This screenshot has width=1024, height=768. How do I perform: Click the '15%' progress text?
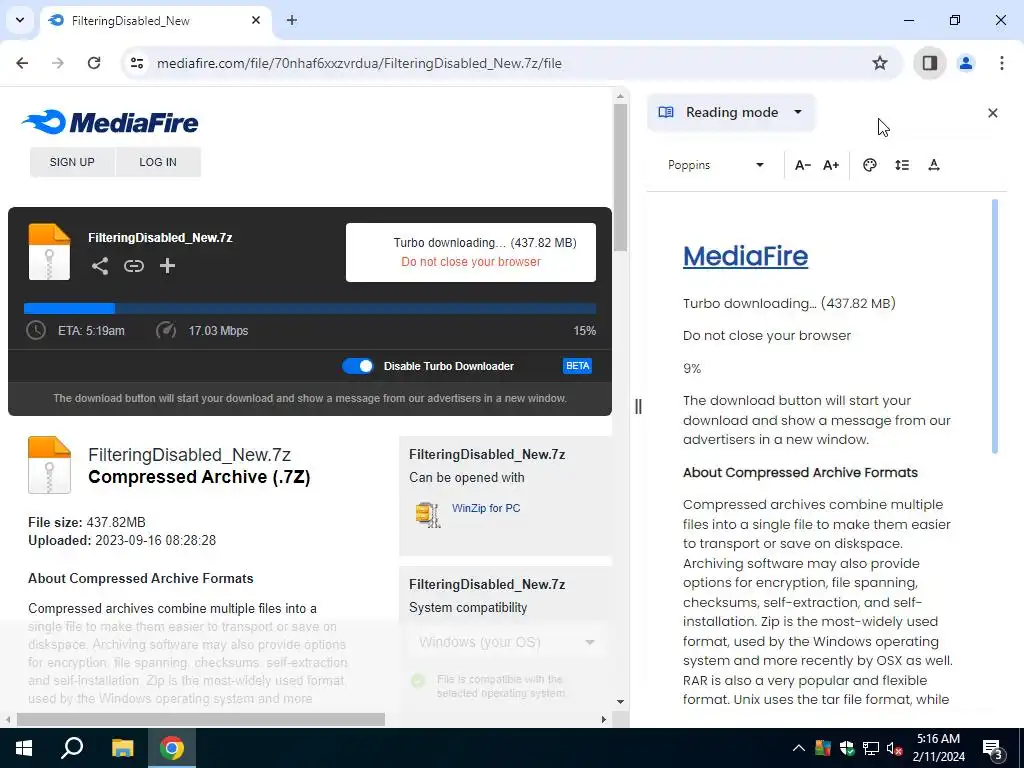(584, 330)
